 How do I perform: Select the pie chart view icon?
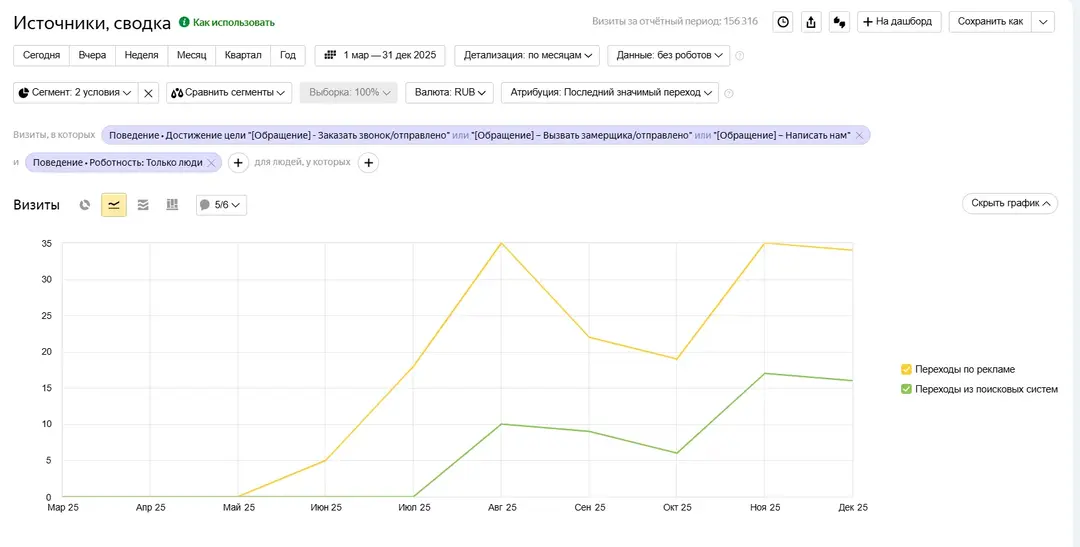pos(85,205)
